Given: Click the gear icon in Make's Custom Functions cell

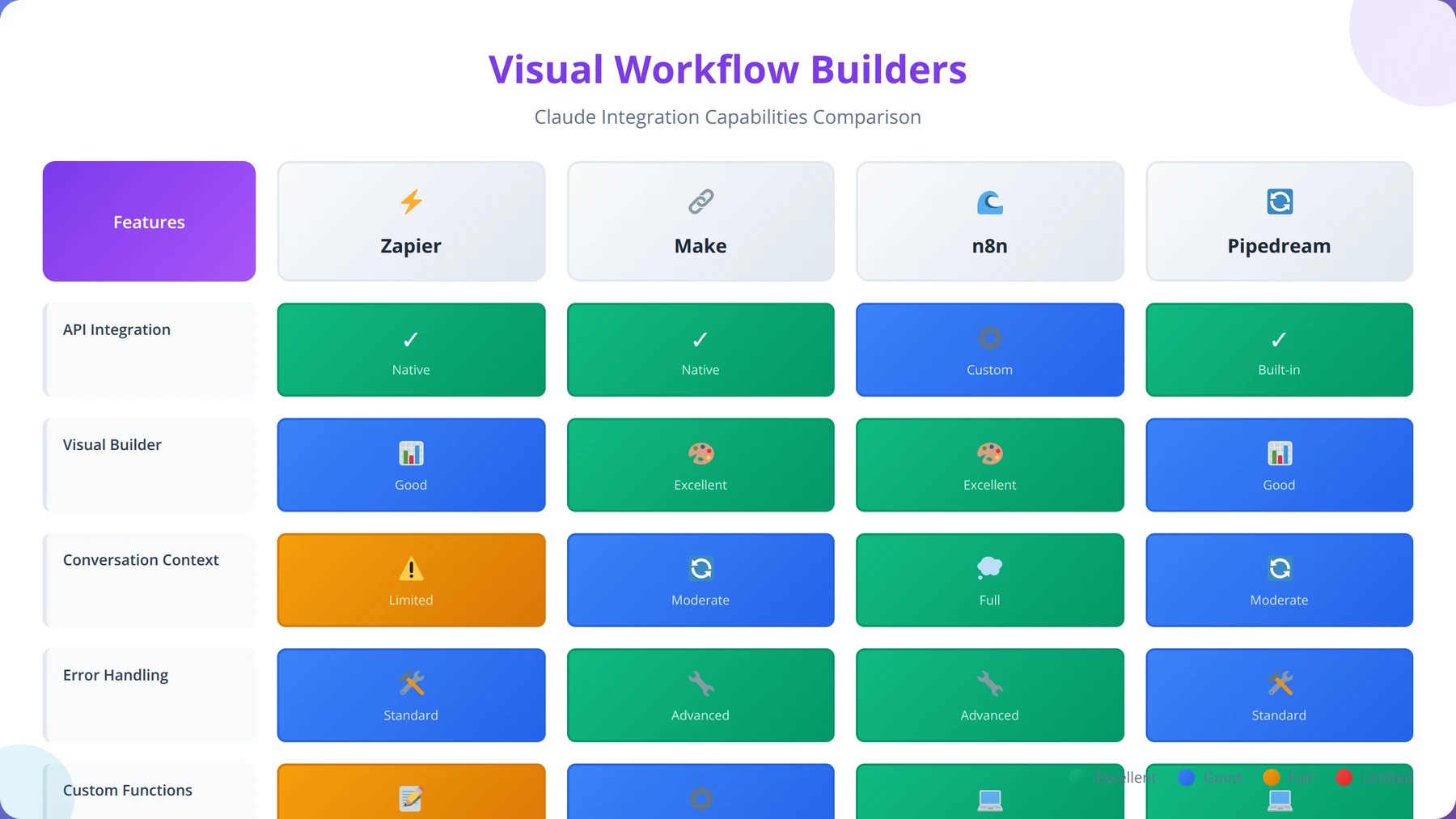Looking at the screenshot, I should click(x=700, y=799).
